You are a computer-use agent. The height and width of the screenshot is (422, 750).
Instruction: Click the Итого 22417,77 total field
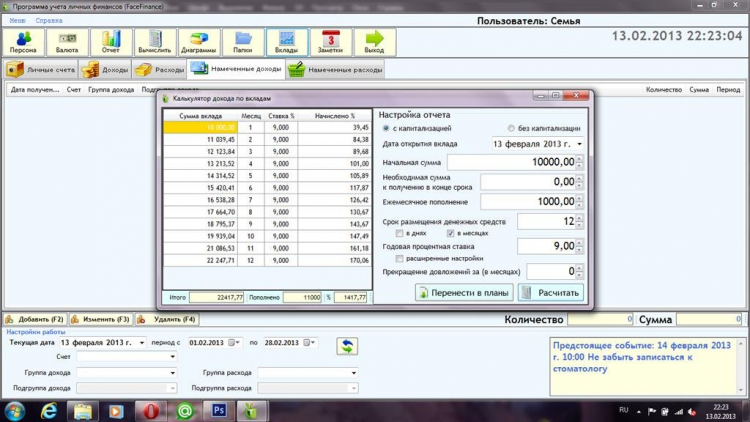coord(216,297)
